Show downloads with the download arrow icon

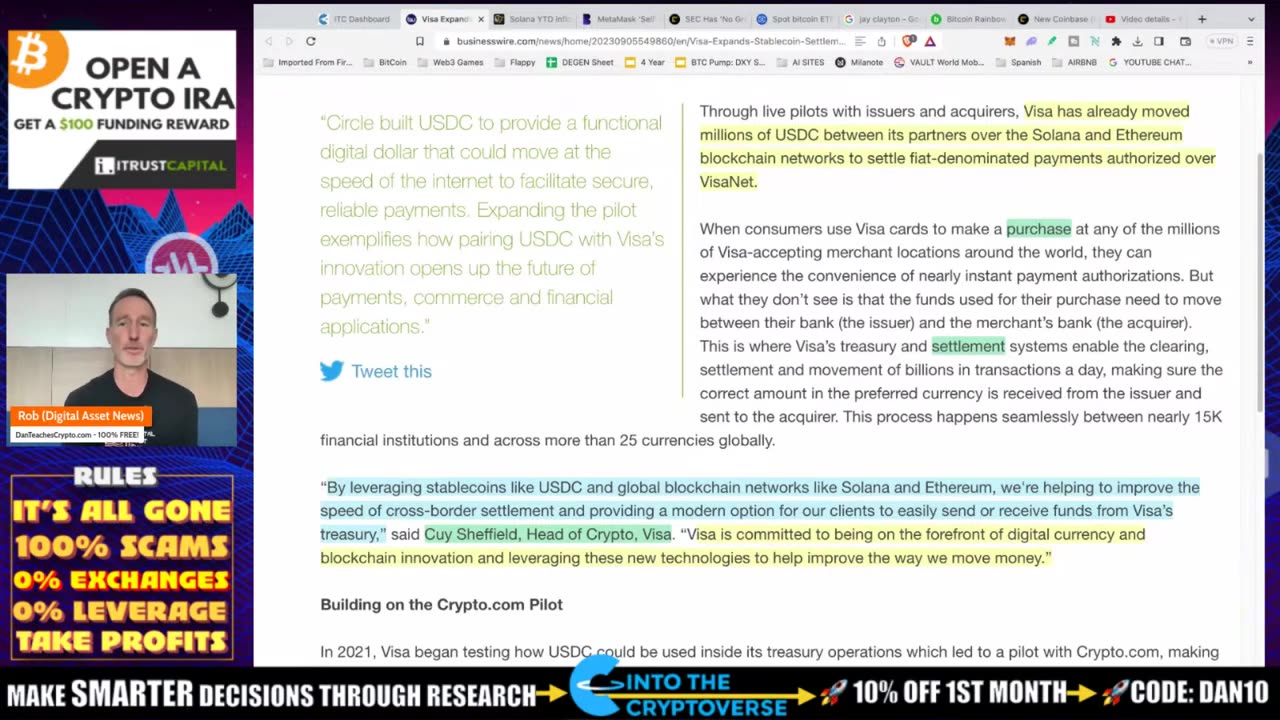[x=1137, y=41]
